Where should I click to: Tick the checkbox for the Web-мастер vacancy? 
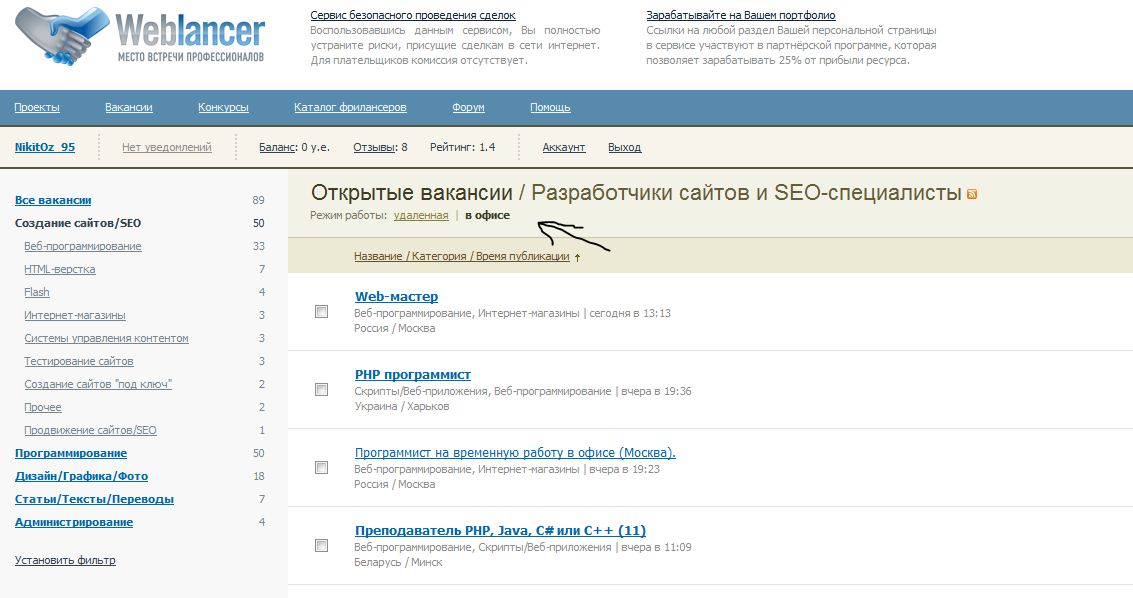tap(322, 311)
